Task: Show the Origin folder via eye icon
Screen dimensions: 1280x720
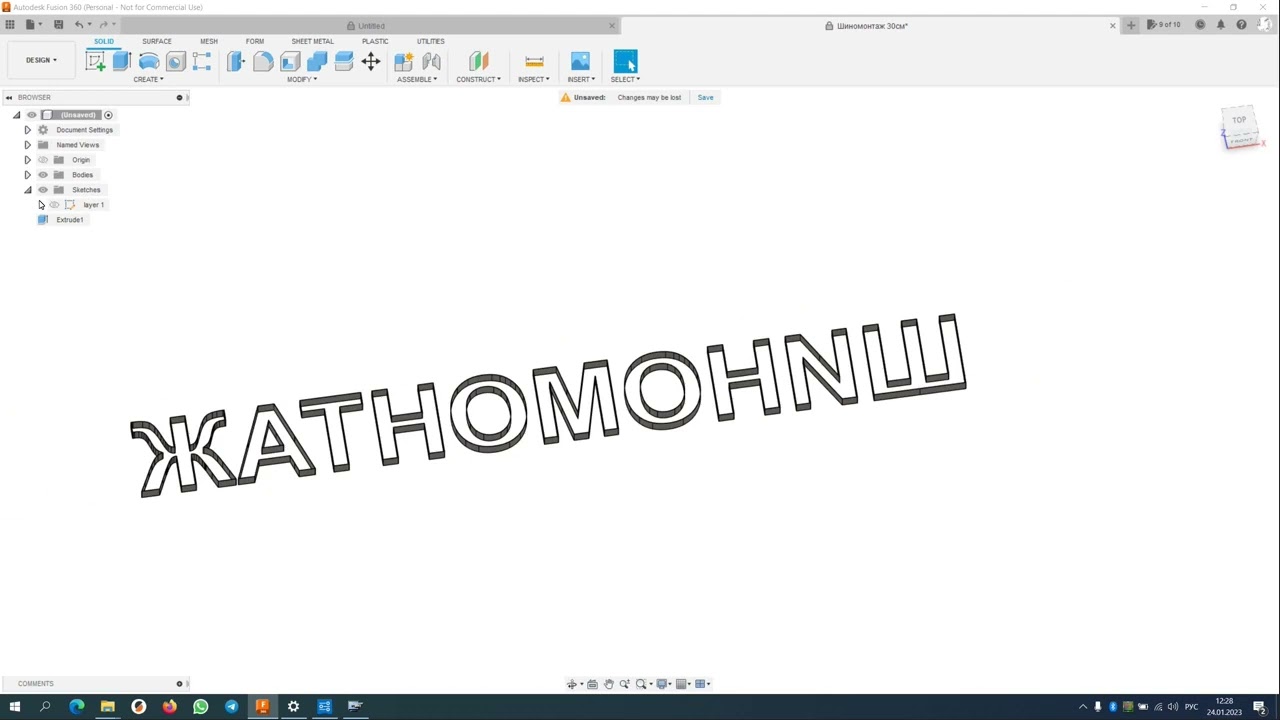Action: (43, 160)
